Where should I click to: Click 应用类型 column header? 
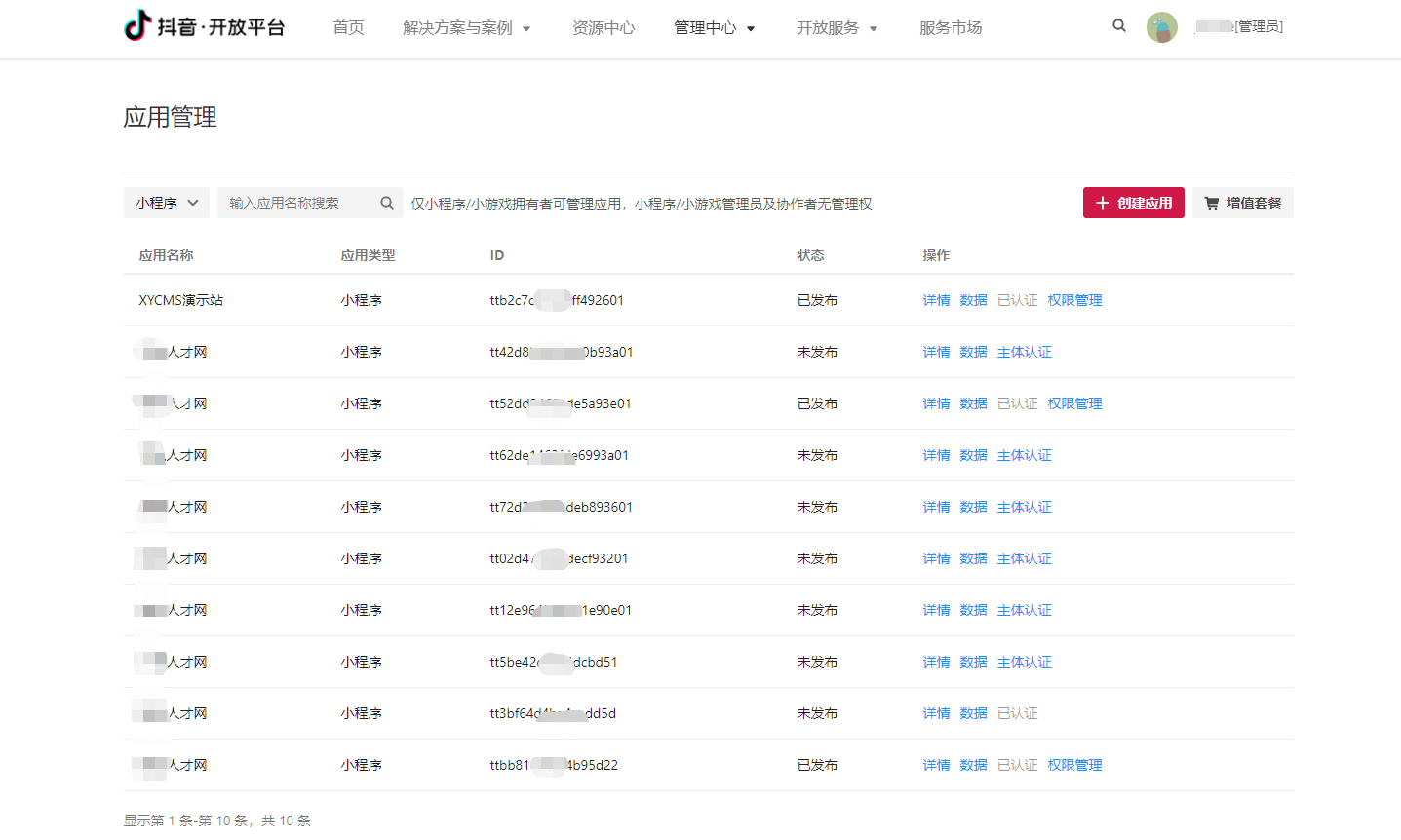pos(368,255)
